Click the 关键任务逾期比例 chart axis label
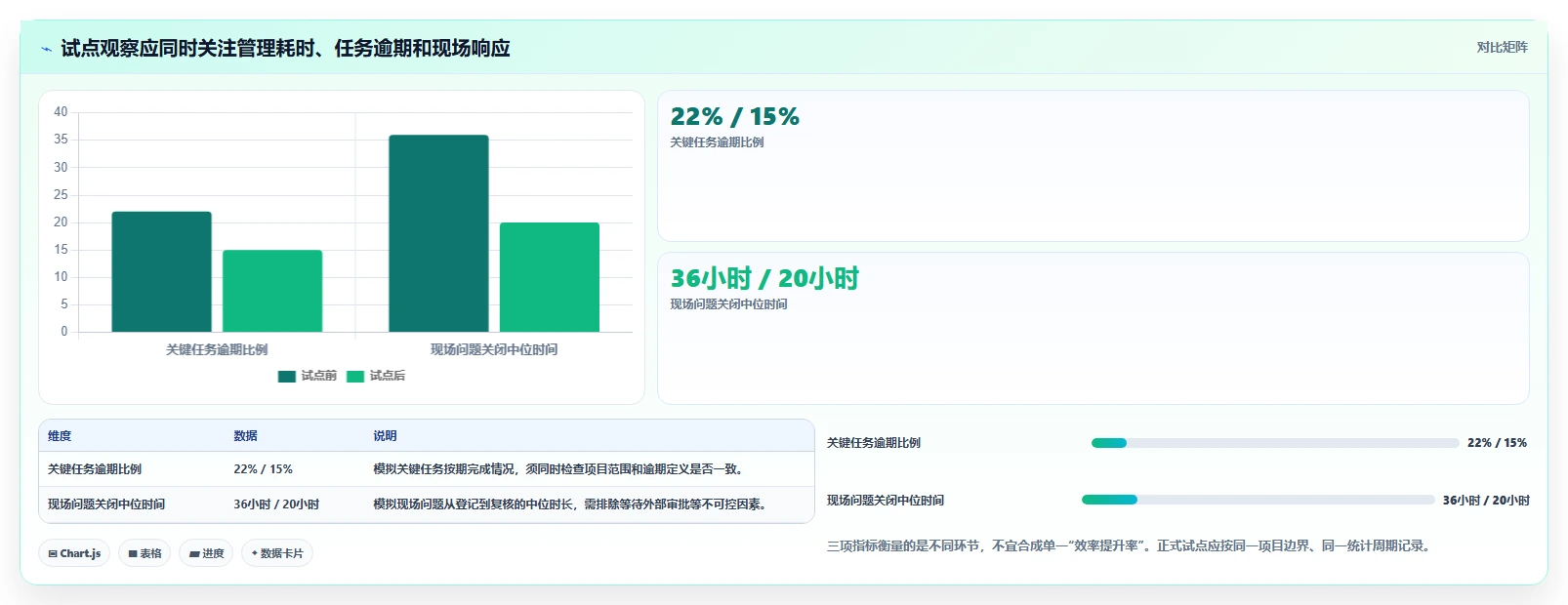1568x605 pixels. pyautogui.click(x=217, y=349)
